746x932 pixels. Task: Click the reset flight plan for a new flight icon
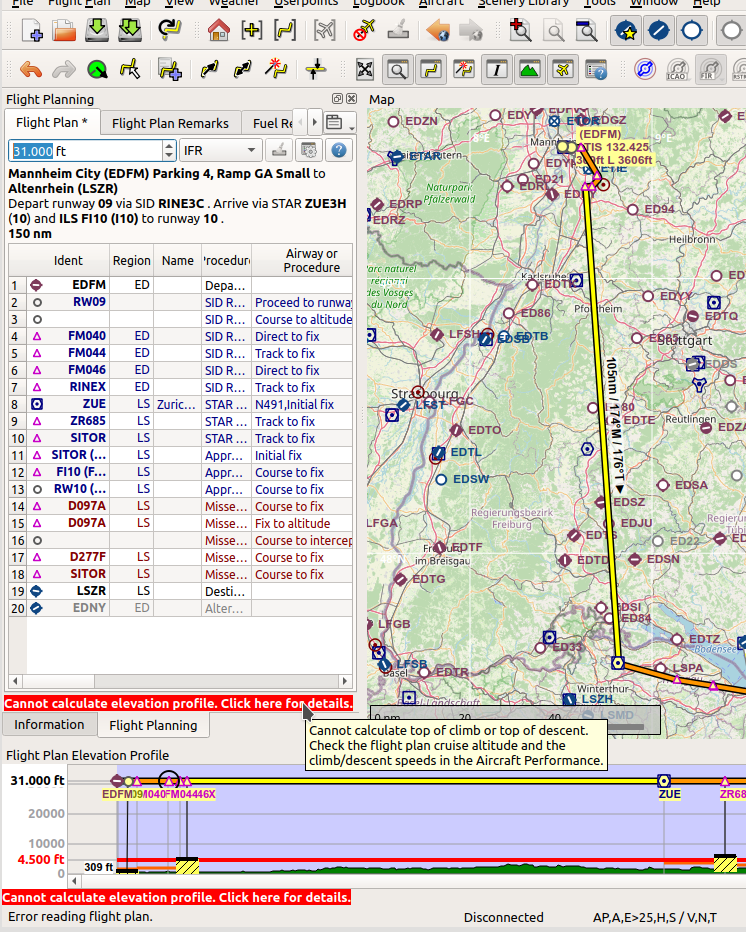point(170,30)
